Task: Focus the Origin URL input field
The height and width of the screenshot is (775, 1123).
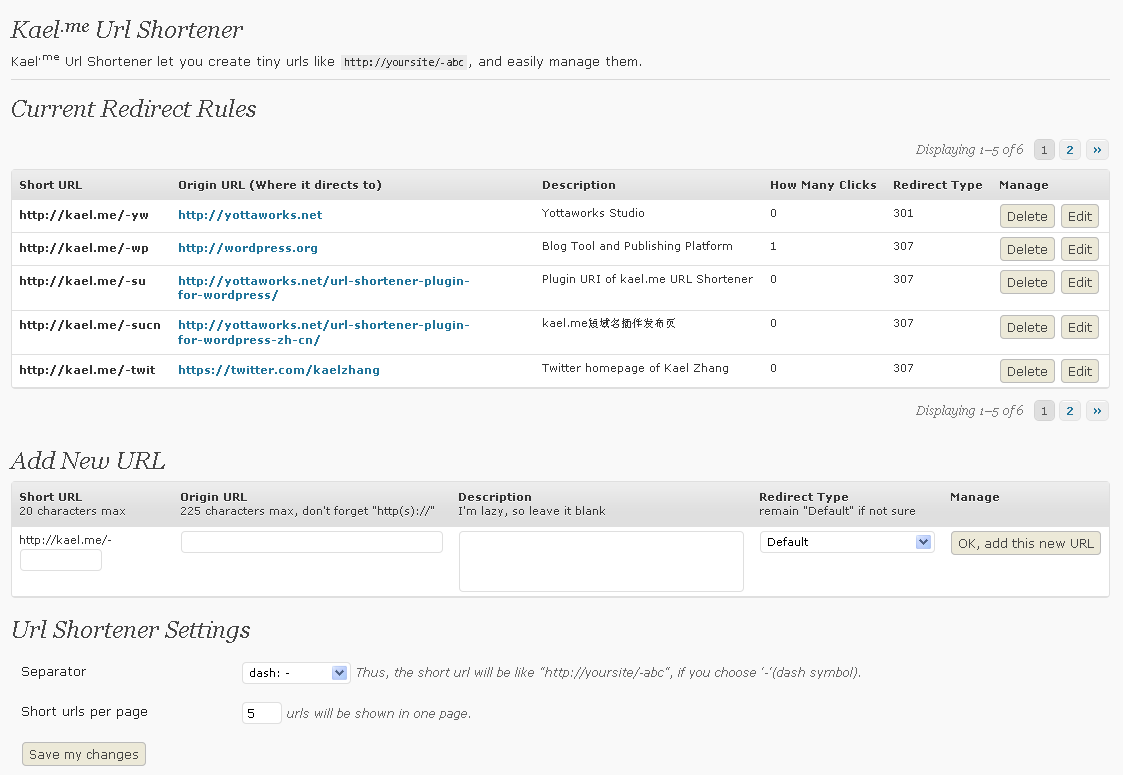Action: 312,542
